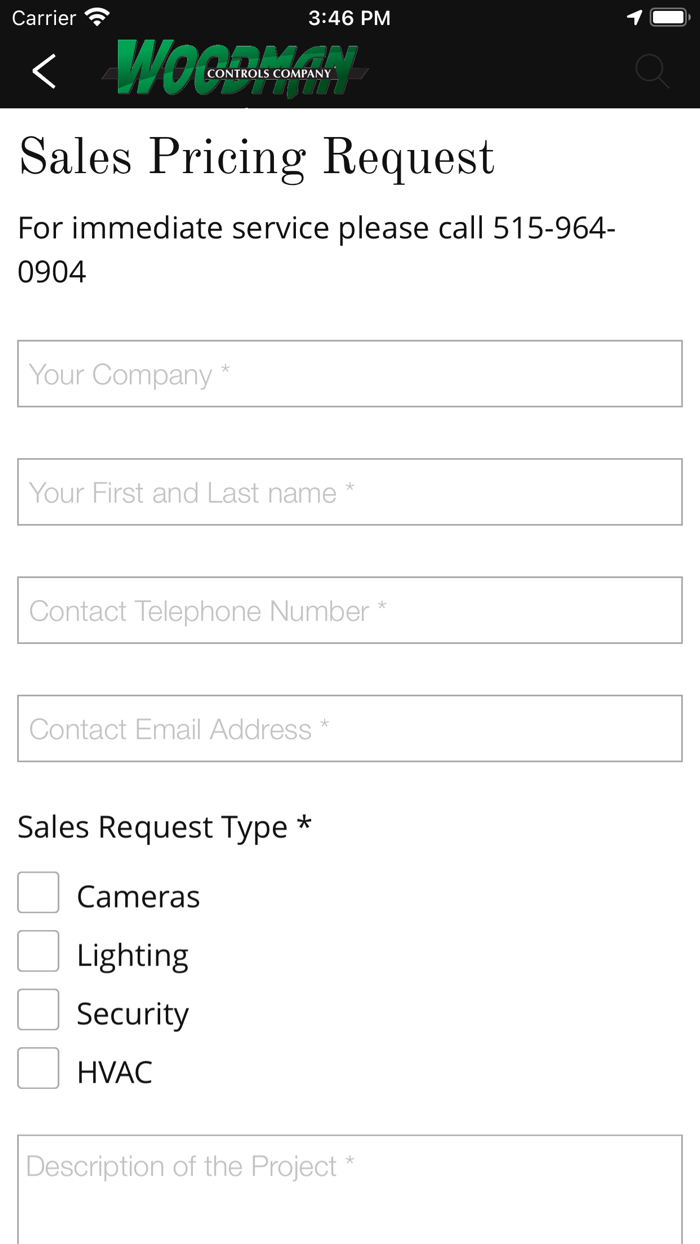Tap the Description of the Project box
The width and height of the screenshot is (700, 1244).
349,1180
